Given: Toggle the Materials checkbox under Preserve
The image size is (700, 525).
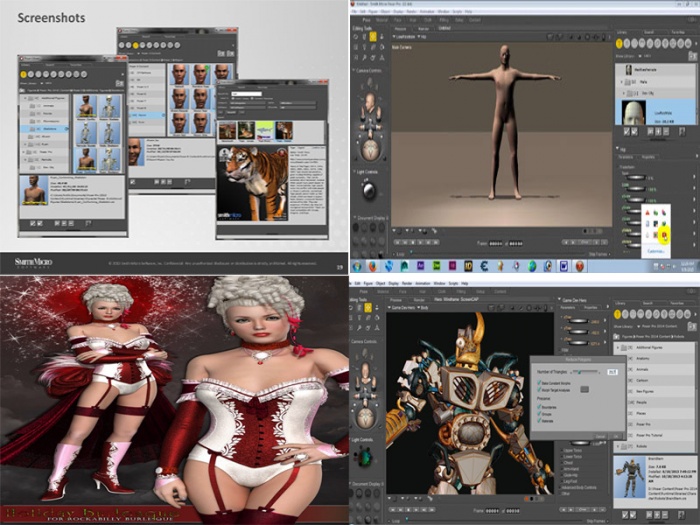Looking at the screenshot, I should [541, 423].
